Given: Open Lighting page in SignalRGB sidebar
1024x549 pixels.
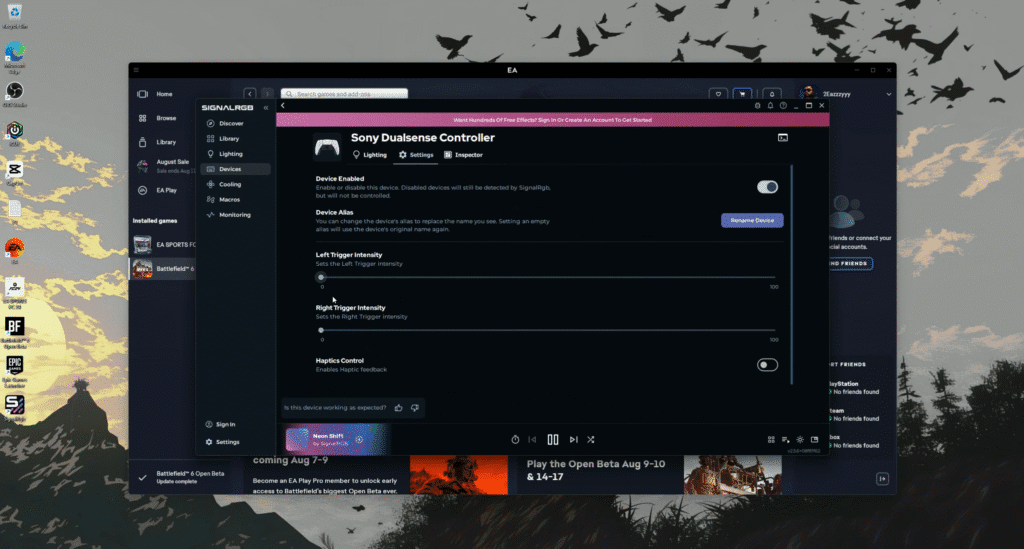Looking at the screenshot, I should coord(225,154).
